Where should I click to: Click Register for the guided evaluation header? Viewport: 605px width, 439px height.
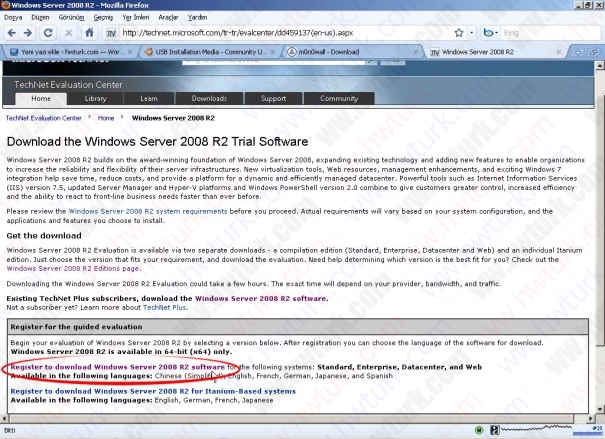pyautogui.click(x=76, y=327)
